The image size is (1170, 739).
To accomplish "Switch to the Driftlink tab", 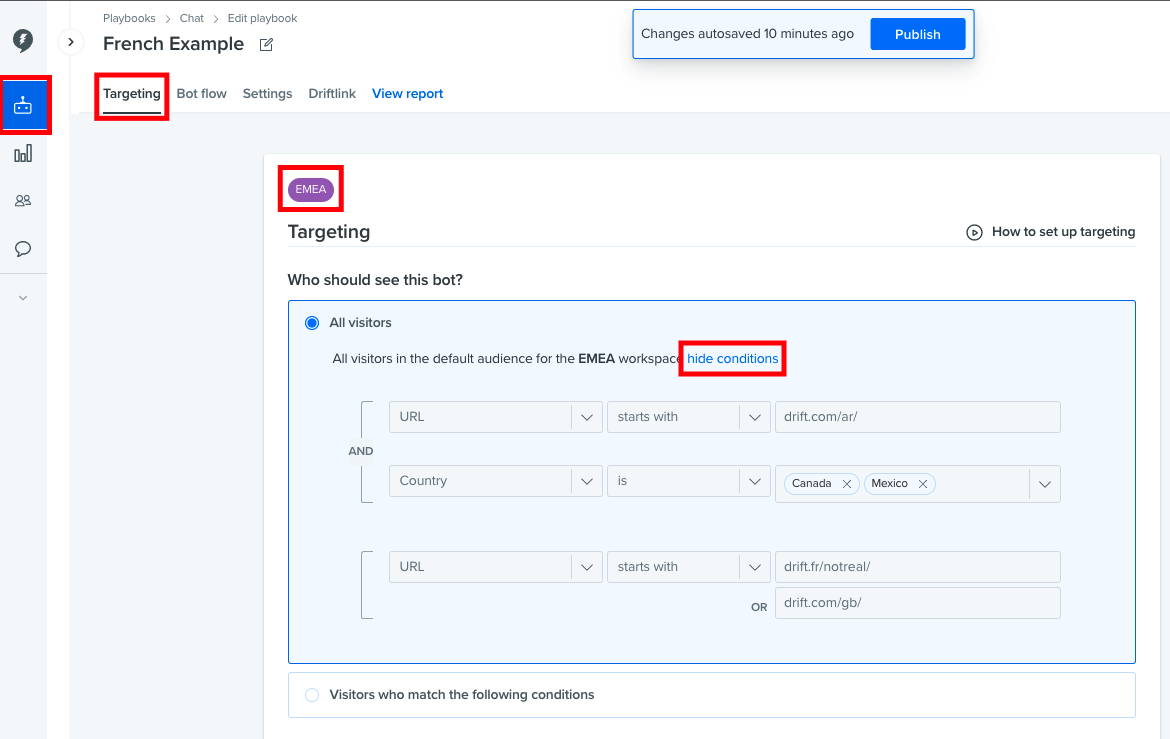I will pyautogui.click(x=332, y=94).
